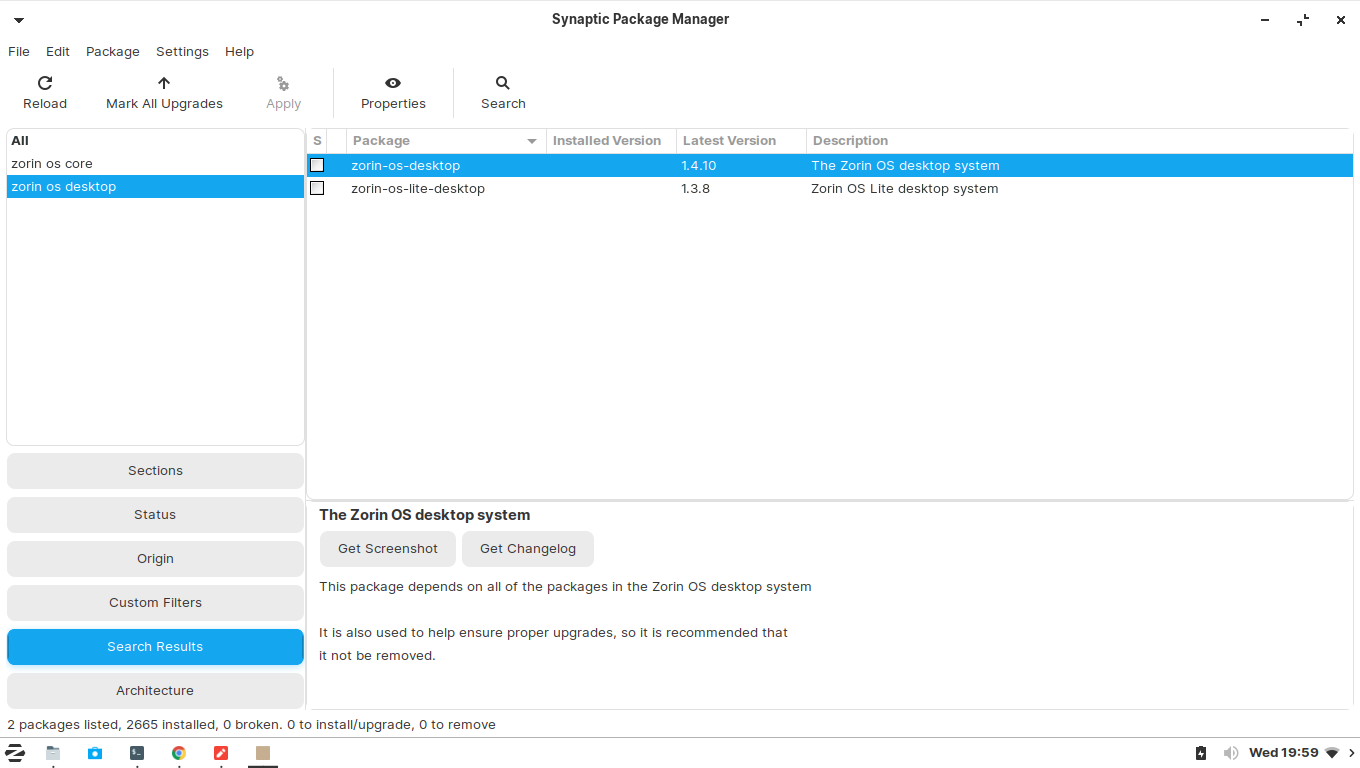The width and height of the screenshot is (1360, 768).
Task: Toggle the zorin-os-lite-desktop status checkbox
Action: tap(317, 188)
